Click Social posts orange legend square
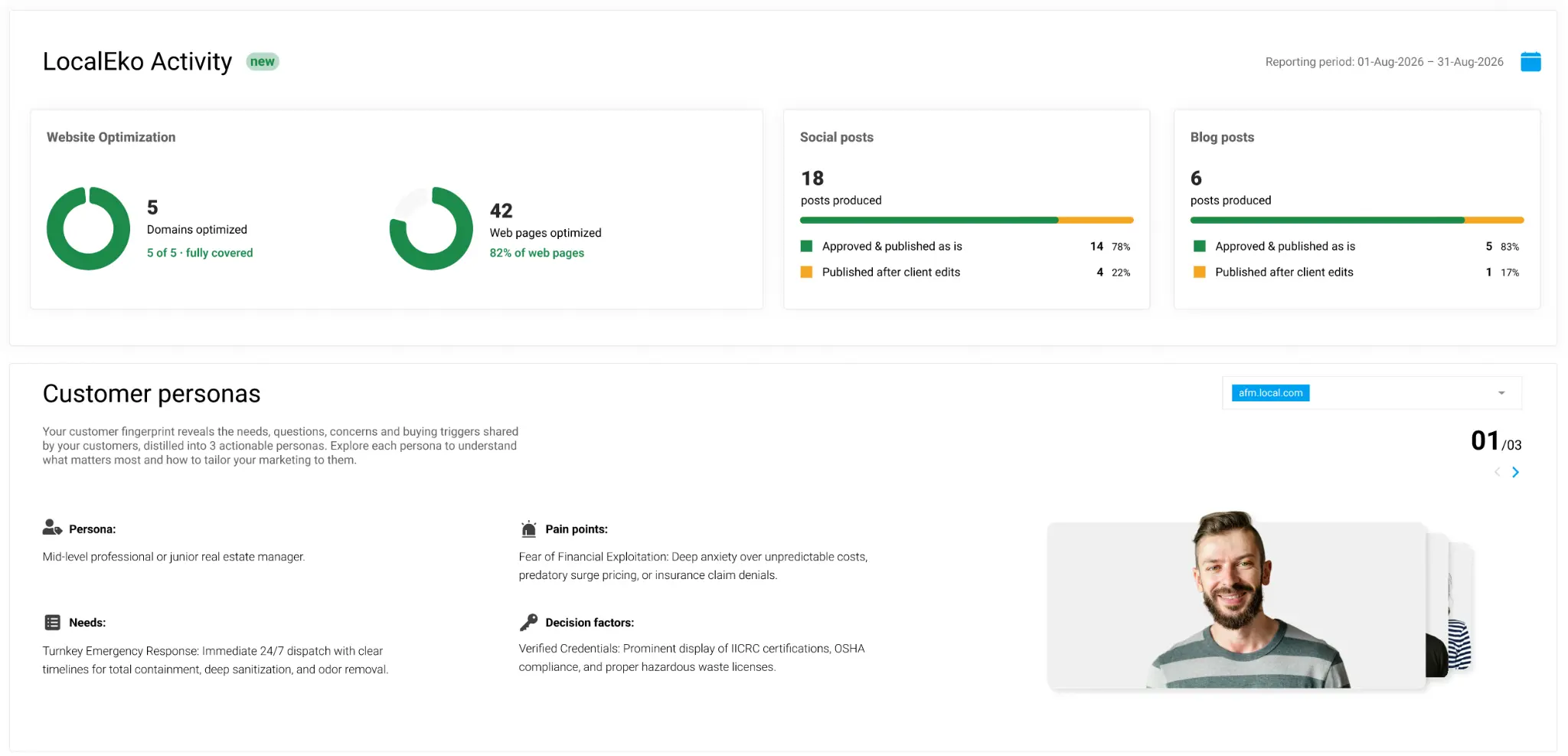Image resolution: width=1568 pixels, height=756 pixels. click(806, 272)
